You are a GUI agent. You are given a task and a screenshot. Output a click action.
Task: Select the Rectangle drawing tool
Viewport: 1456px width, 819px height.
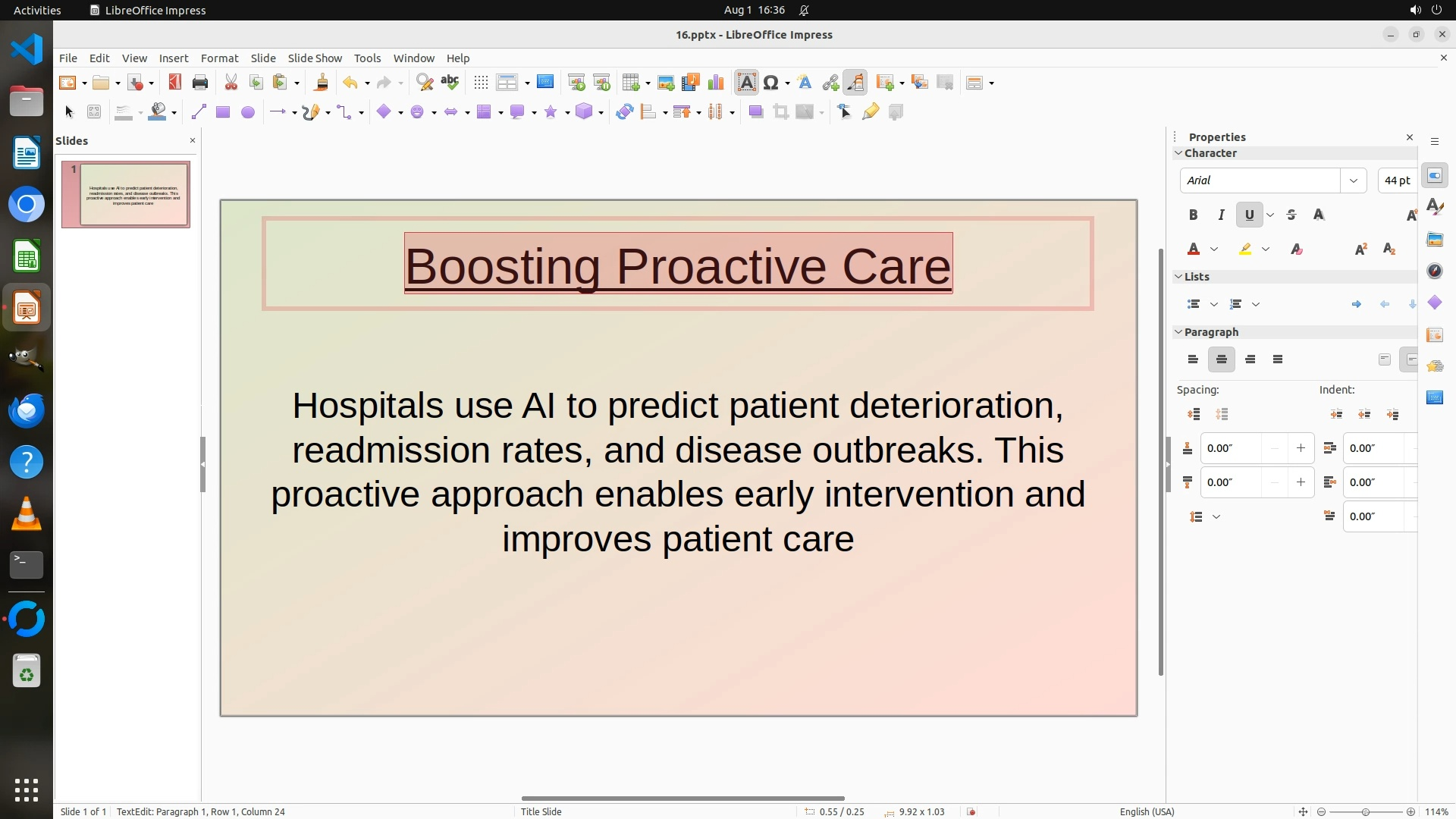click(x=222, y=112)
